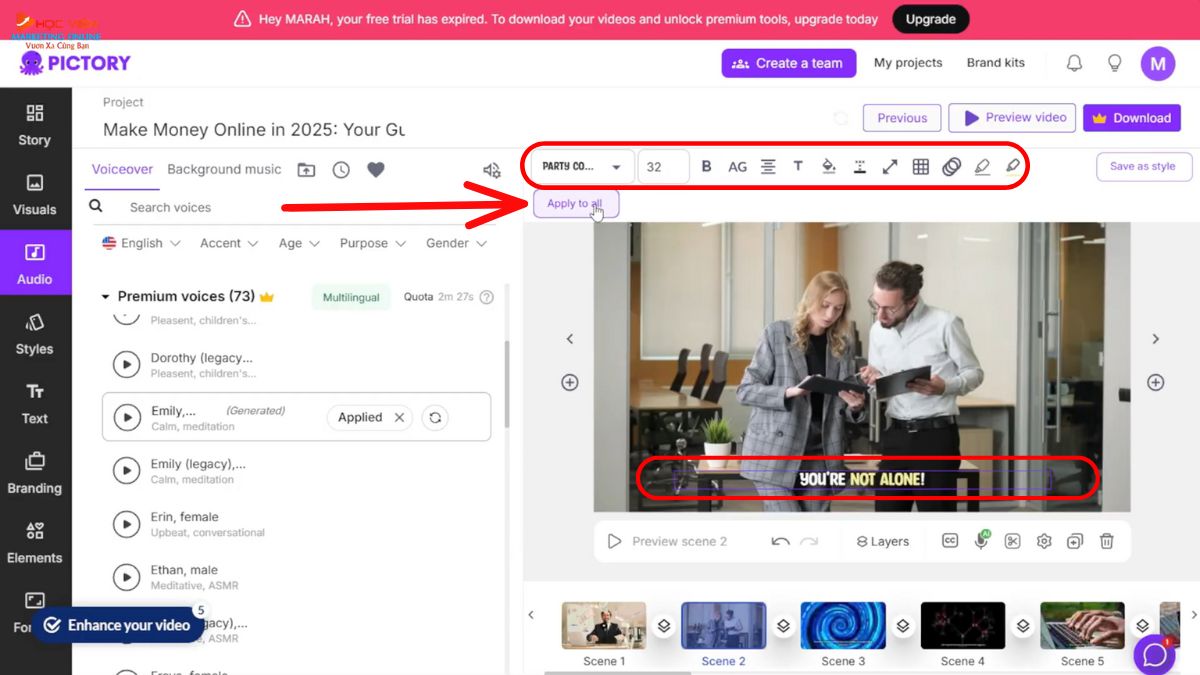Image resolution: width=1200 pixels, height=675 pixels.
Task: Regenerate Emily voiceover refresh icon
Action: (434, 417)
